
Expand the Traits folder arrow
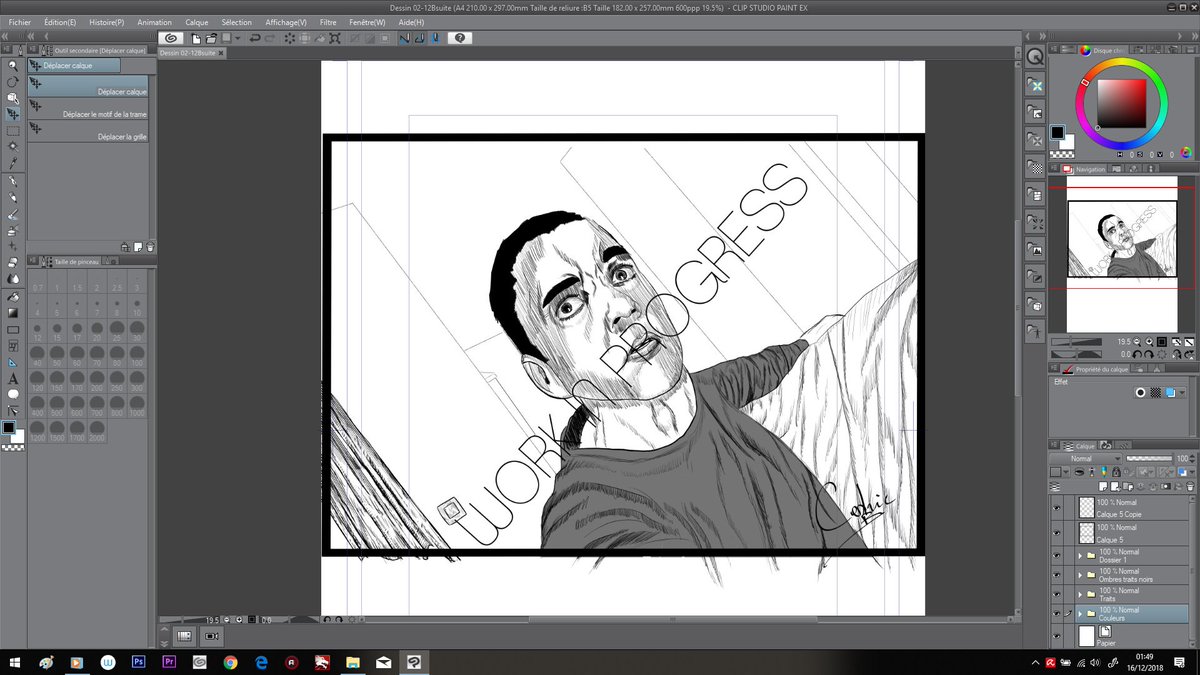[x=1080, y=594]
